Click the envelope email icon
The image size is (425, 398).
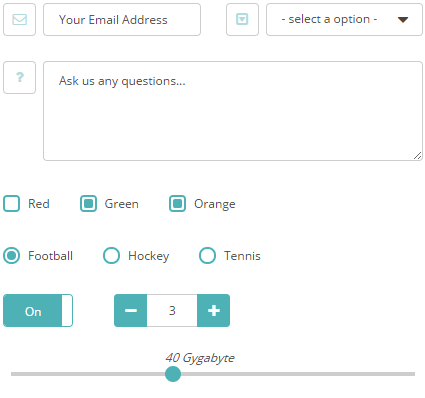[19, 19]
